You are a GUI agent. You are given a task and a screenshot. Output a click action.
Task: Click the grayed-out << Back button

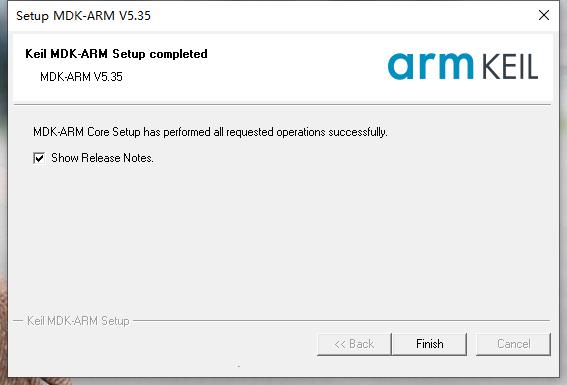click(354, 344)
